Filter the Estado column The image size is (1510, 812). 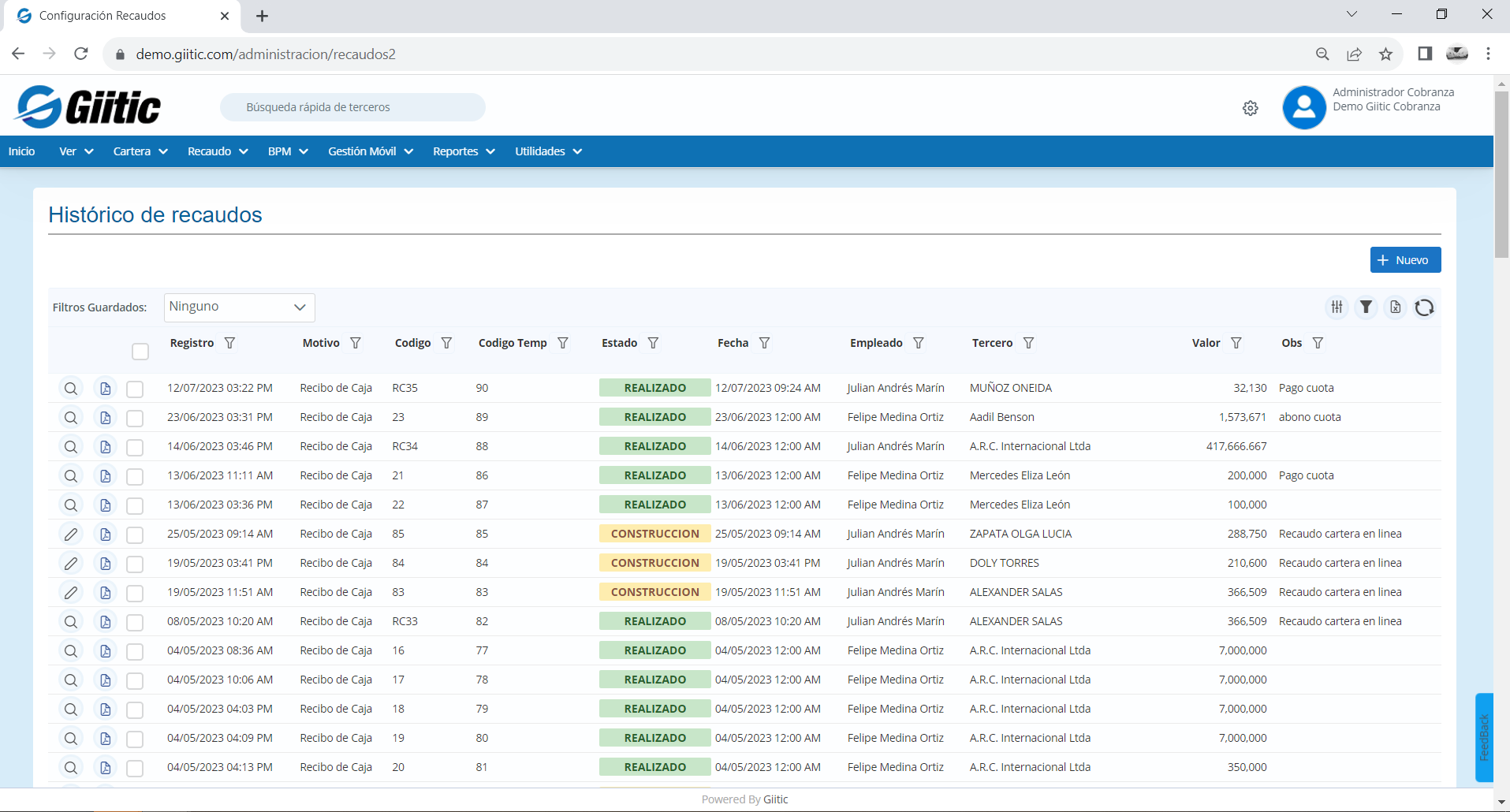[x=653, y=343]
